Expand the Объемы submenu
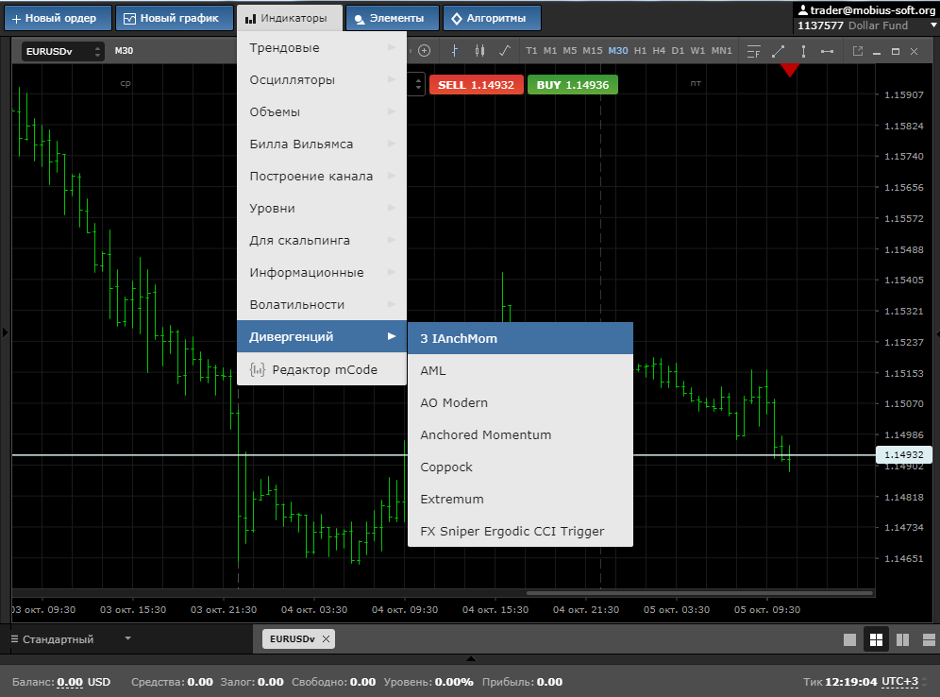Viewport: 940px width, 697px height. [322, 111]
